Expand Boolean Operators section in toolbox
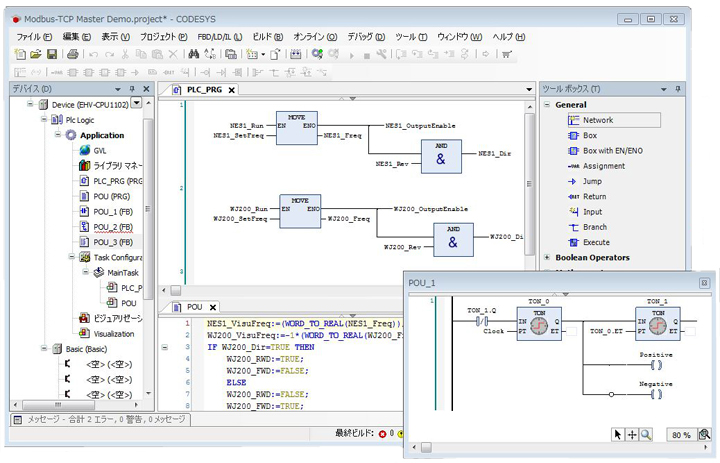 547,257
